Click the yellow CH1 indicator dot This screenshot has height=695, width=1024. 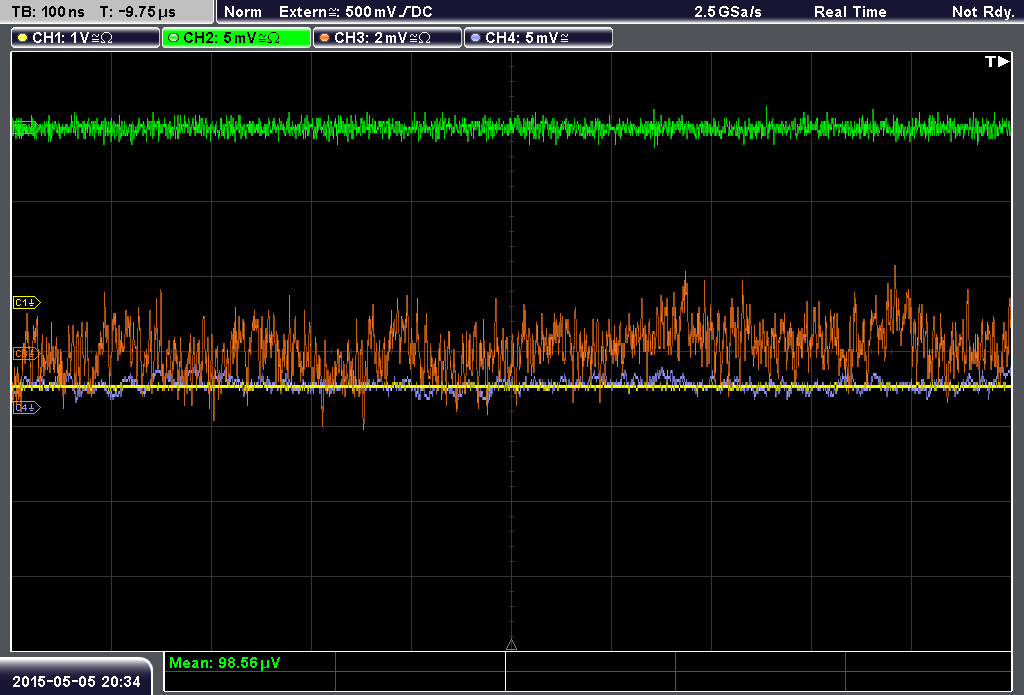[x=23, y=38]
